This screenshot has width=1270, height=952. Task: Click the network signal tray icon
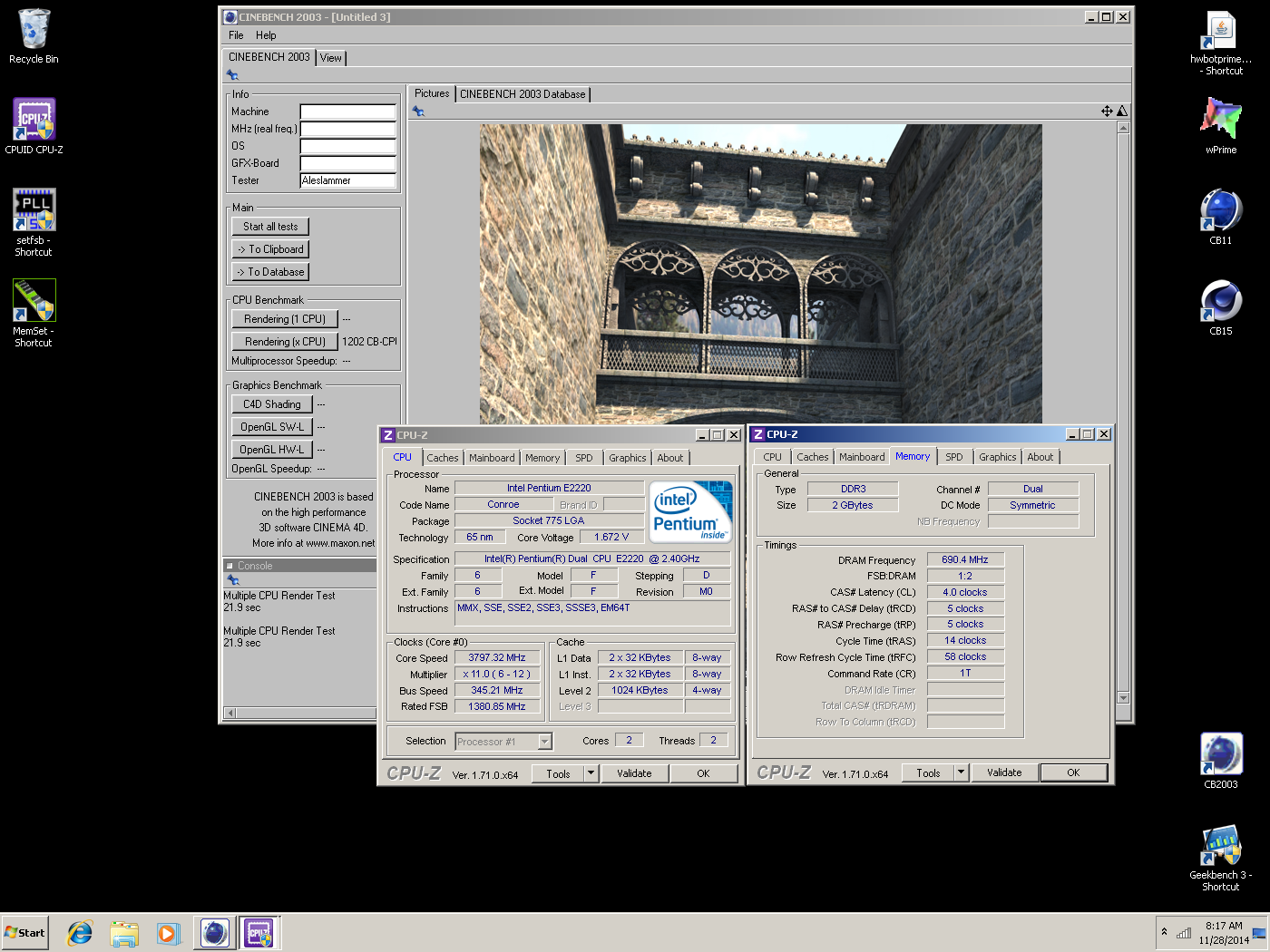(x=1184, y=933)
